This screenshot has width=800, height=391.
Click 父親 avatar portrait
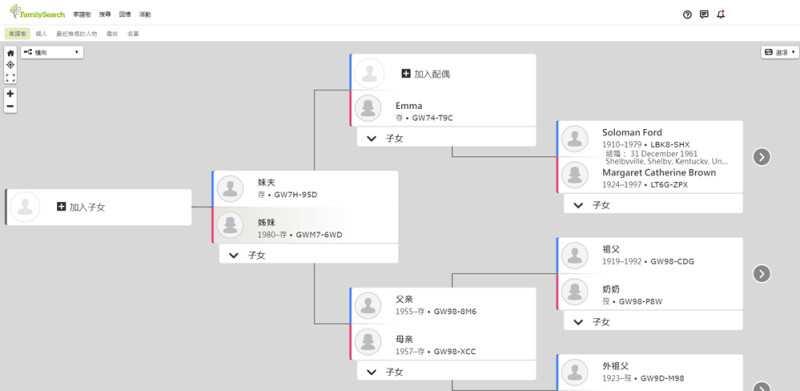pyautogui.click(x=368, y=306)
